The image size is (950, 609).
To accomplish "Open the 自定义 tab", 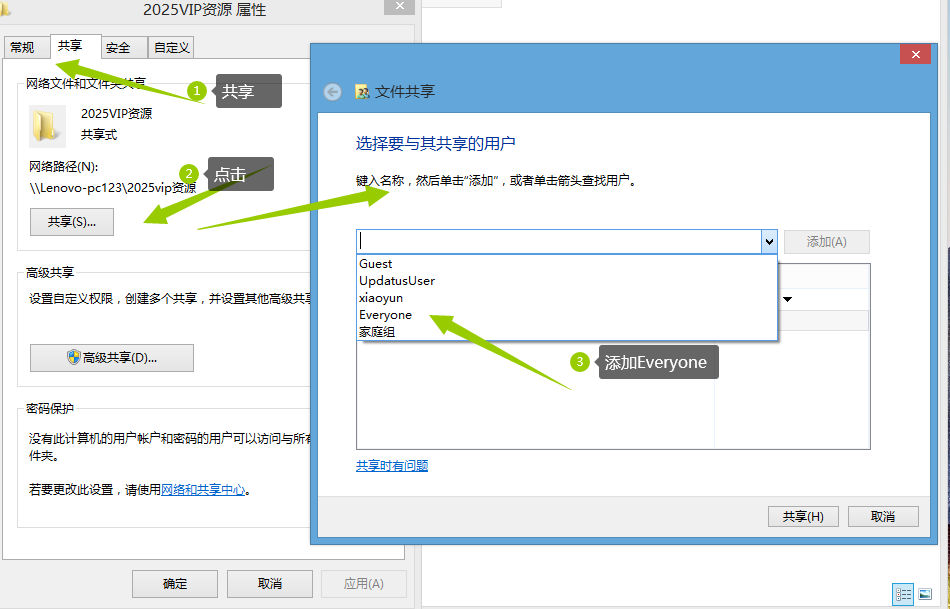I will click(171, 47).
